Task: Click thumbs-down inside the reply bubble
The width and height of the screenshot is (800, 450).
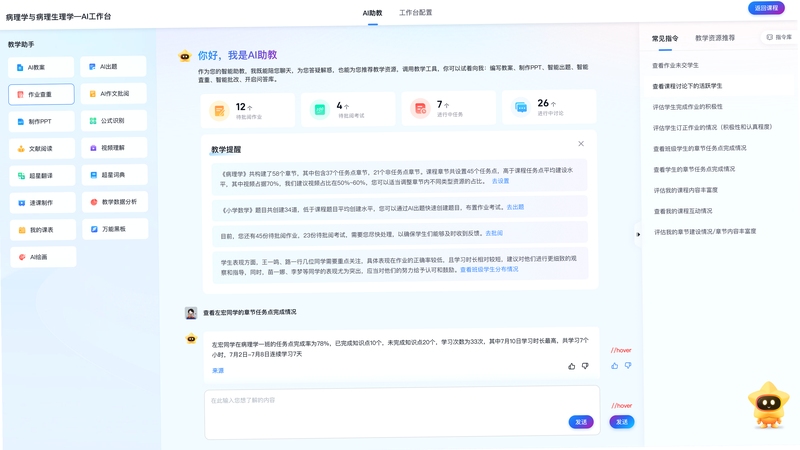Action: [585, 366]
